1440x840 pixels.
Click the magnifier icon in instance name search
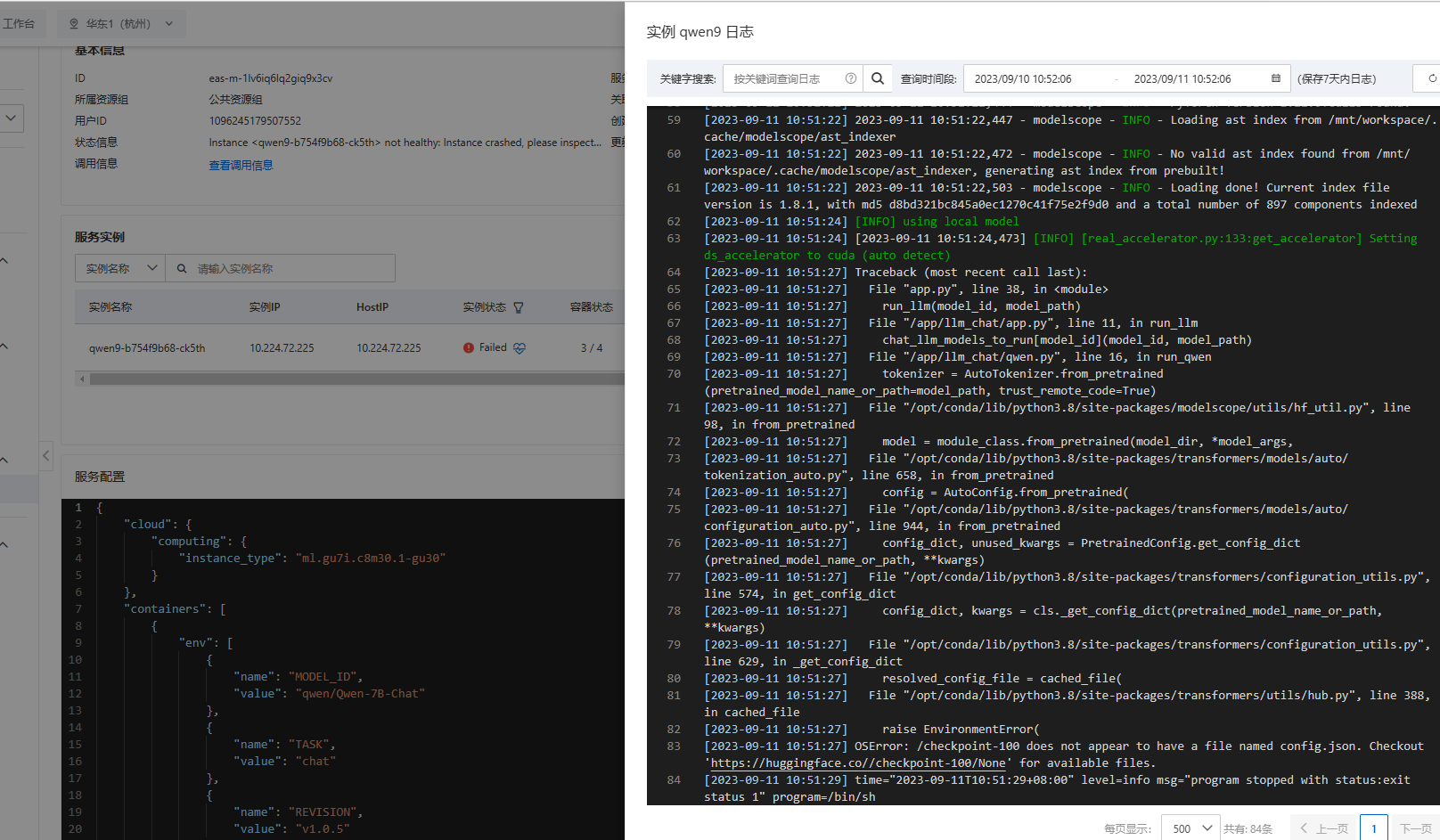point(182,268)
